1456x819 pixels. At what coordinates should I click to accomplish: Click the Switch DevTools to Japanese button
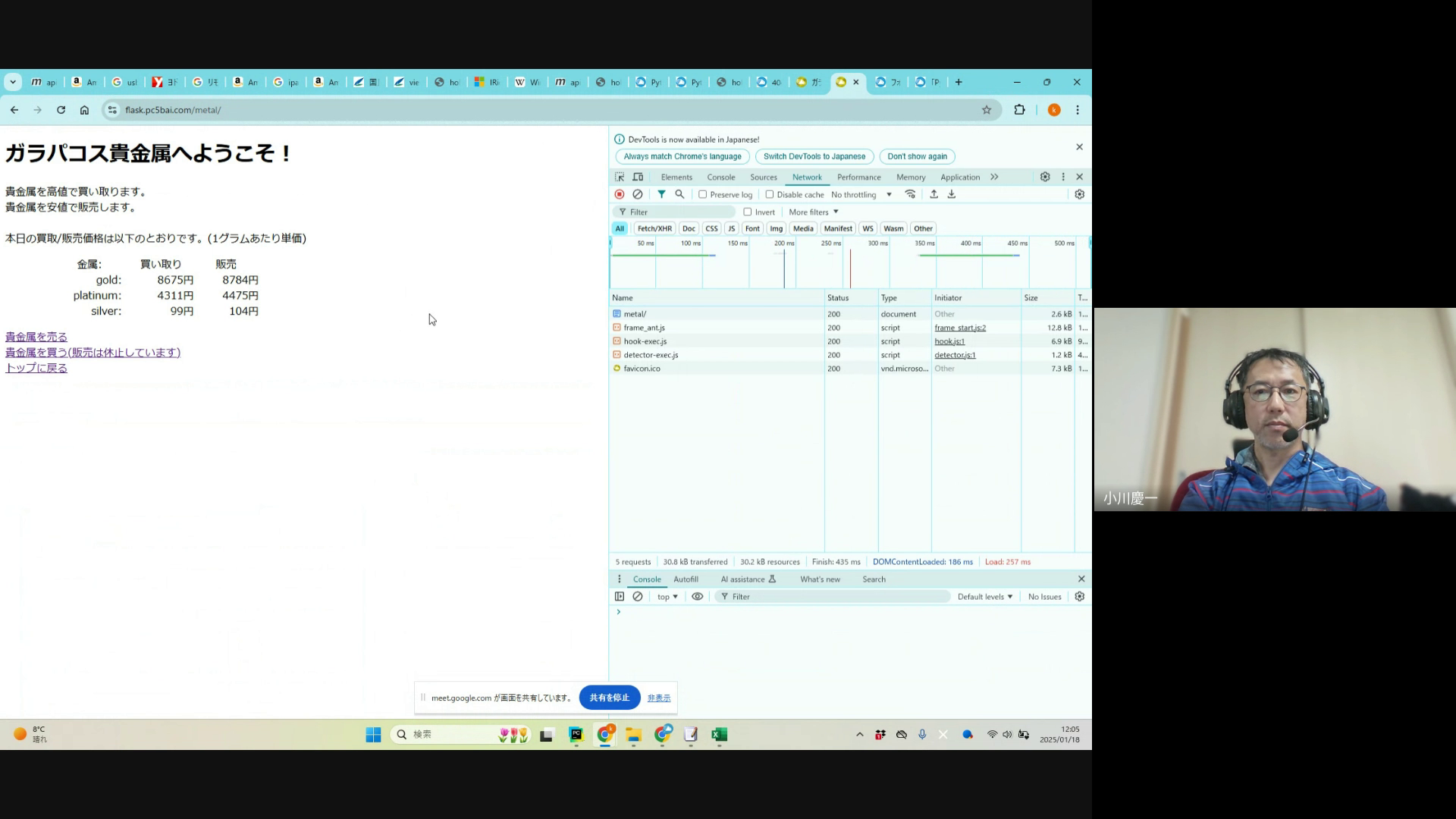pyautogui.click(x=814, y=156)
